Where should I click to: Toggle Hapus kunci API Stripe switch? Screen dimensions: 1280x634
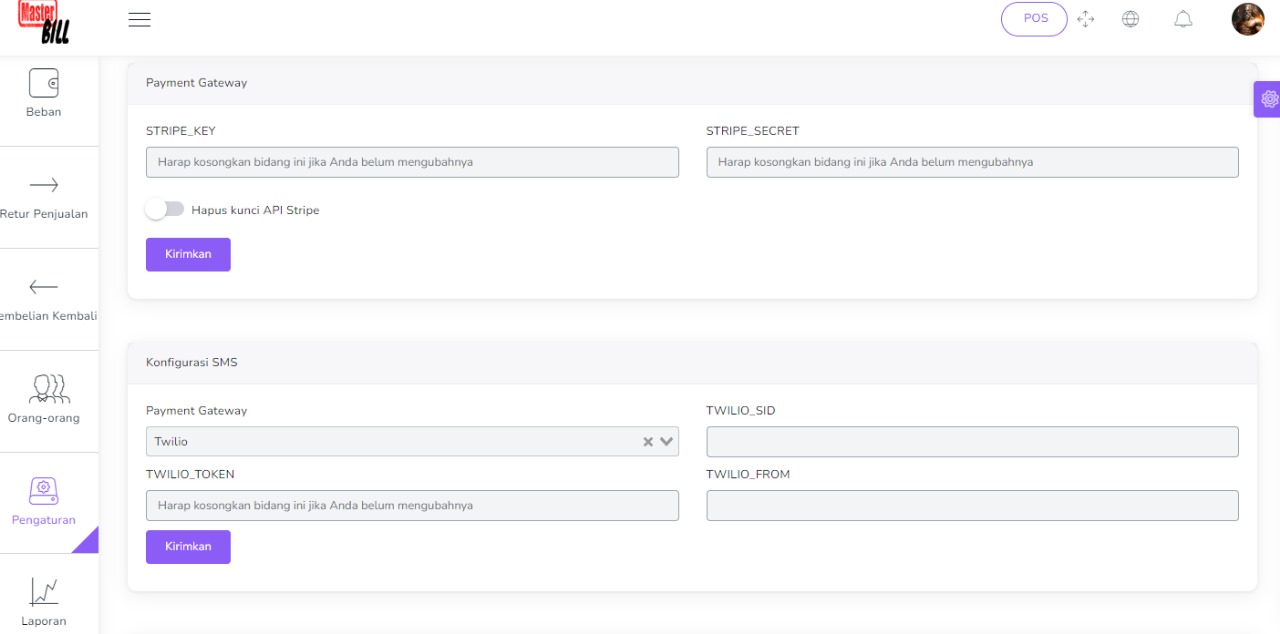click(165, 209)
